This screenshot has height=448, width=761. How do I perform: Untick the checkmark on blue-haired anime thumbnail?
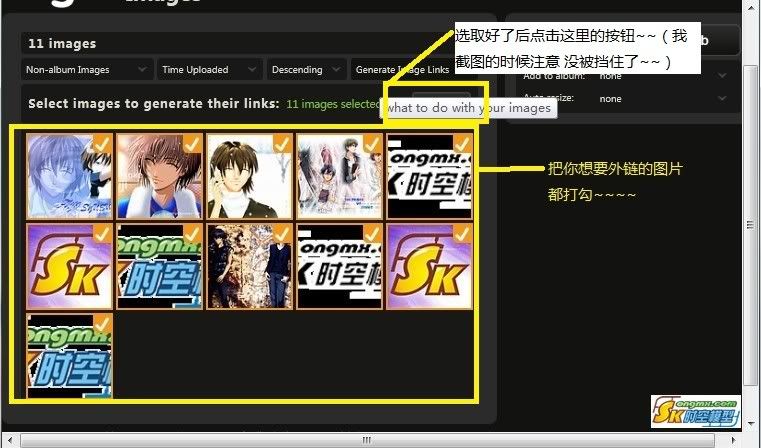[x=102, y=144]
